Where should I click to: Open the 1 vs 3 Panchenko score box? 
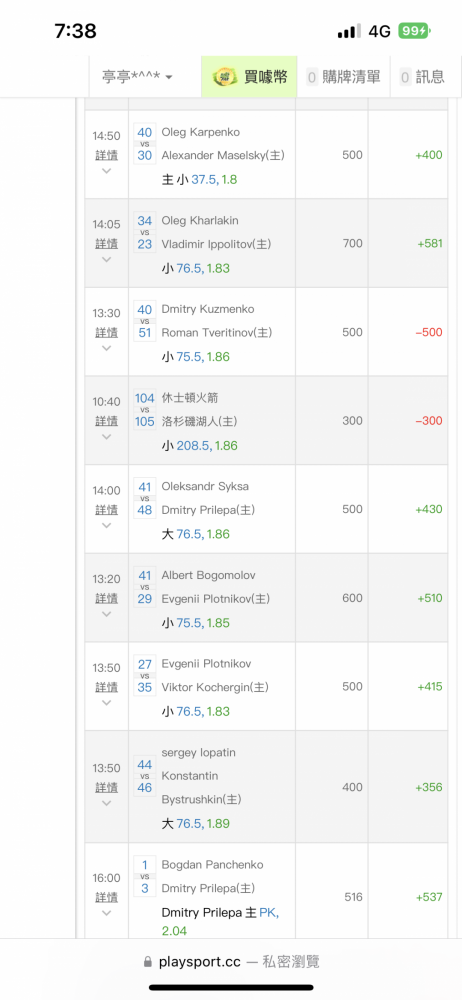[x=145, y=876]
